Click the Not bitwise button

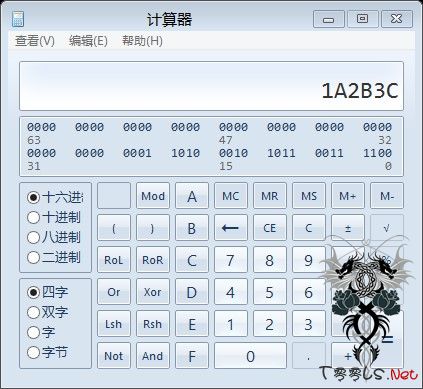click(114, 356)
